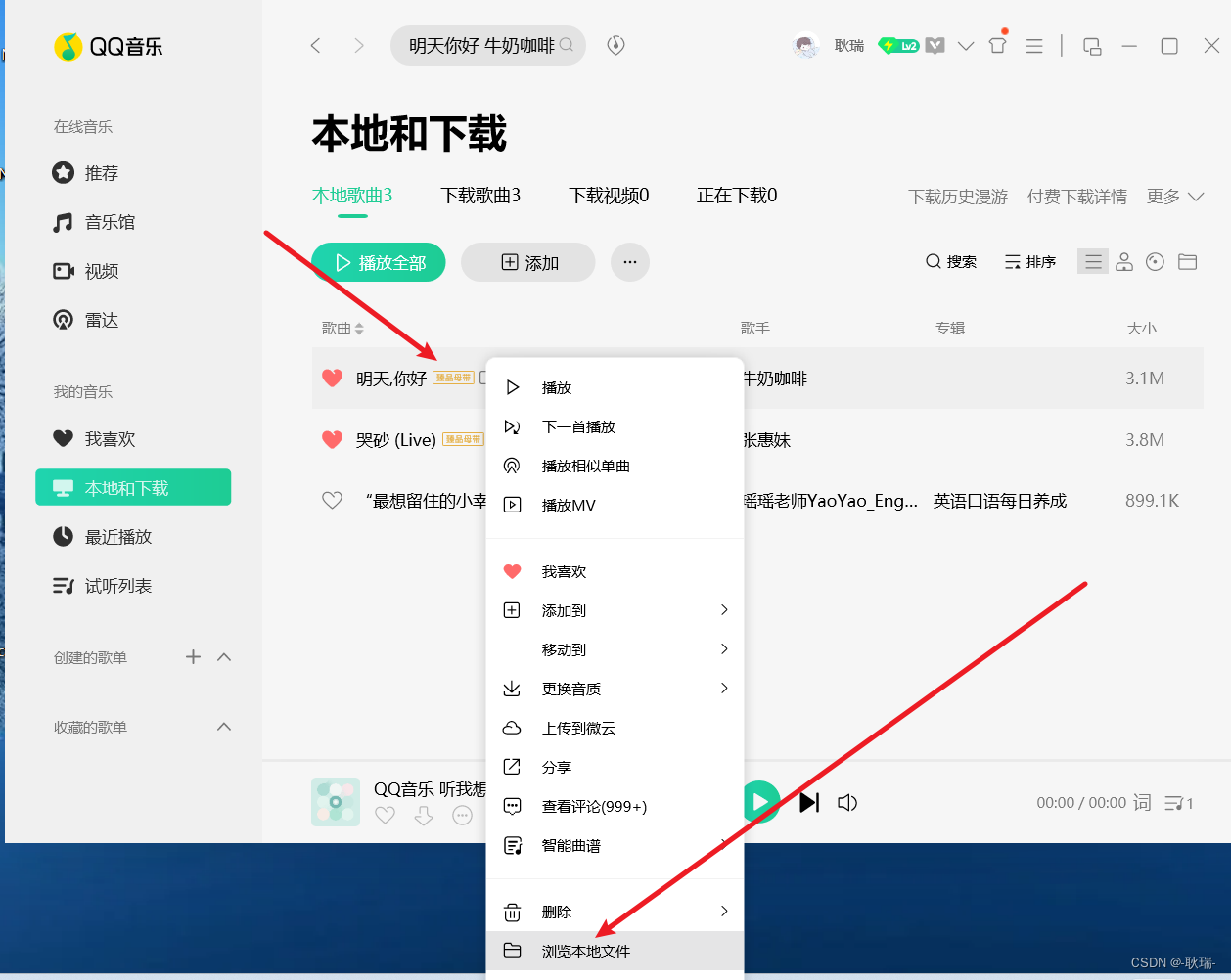Switch to 下载视频0 tab
This screenshot has width=1231, height=980.
609,196
